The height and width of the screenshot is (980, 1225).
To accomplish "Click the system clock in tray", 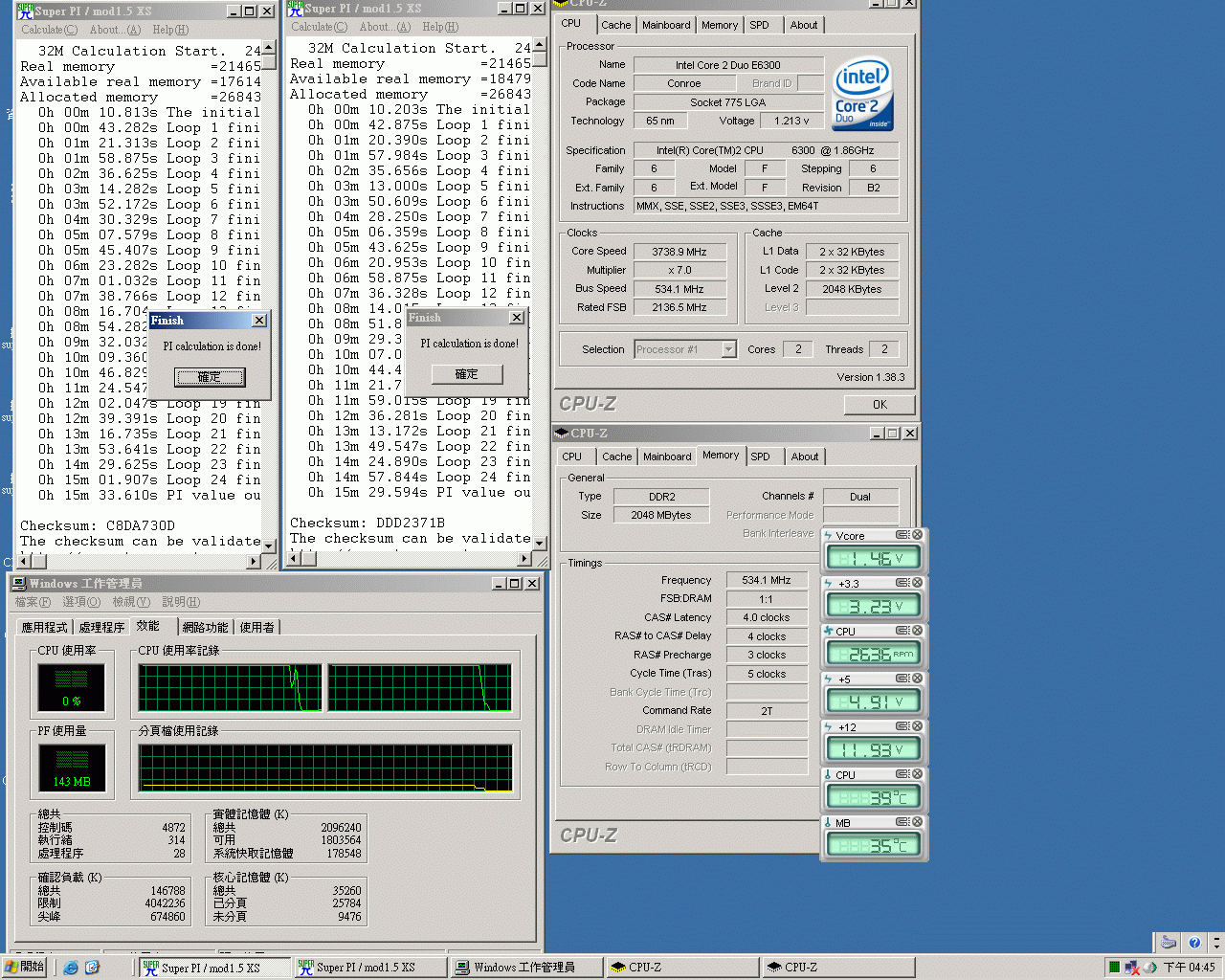I will [1190, 968].
